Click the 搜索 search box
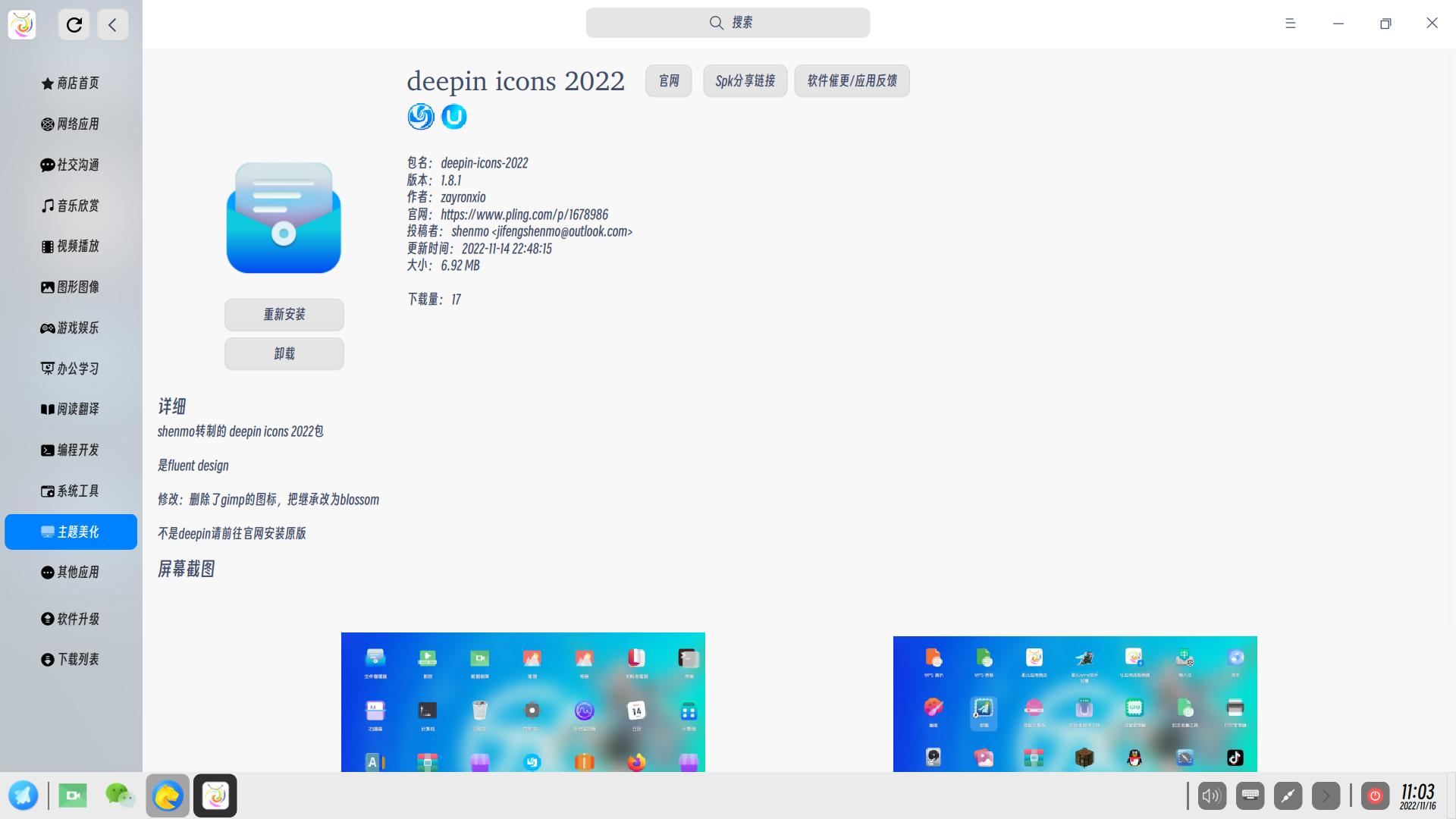1456x819 pixels. 727,23
